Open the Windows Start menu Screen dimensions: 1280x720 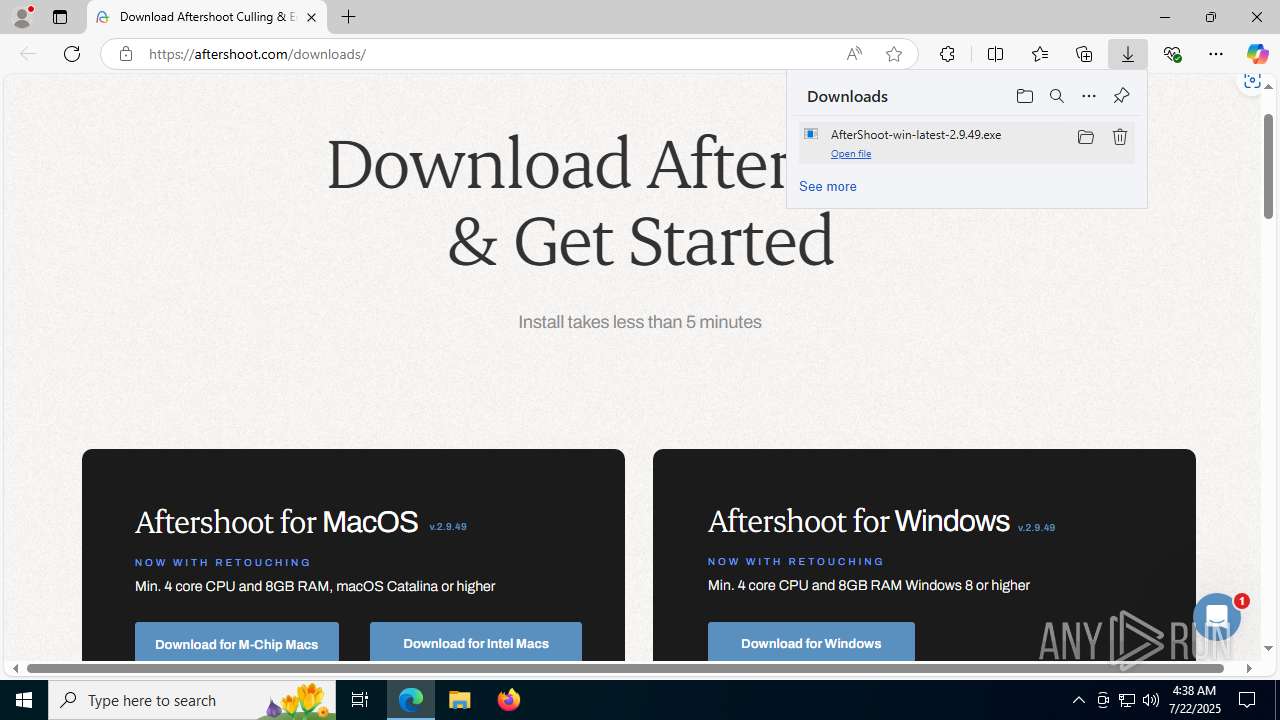coord(24,700)
